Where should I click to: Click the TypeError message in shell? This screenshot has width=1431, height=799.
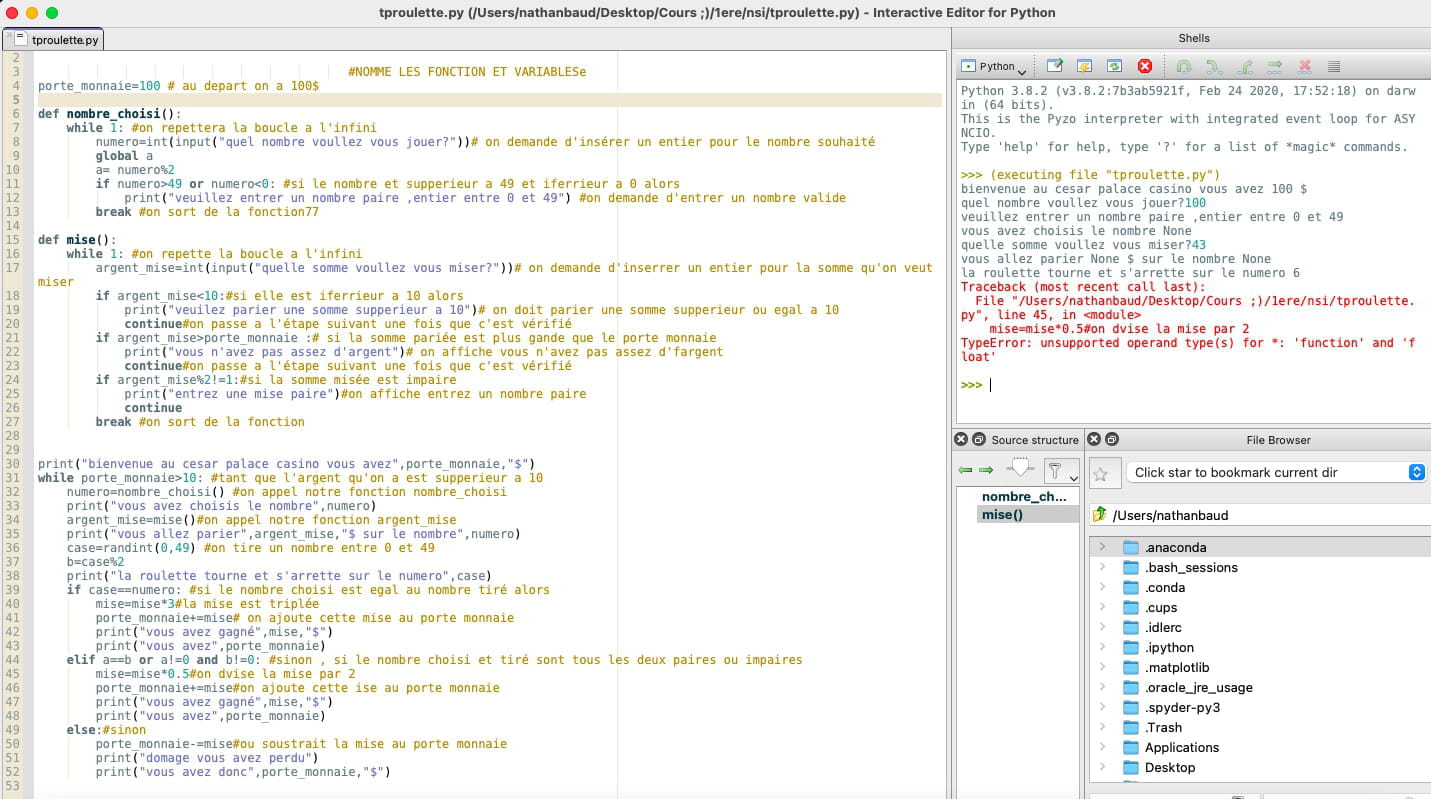click(x=1188, y=349)
